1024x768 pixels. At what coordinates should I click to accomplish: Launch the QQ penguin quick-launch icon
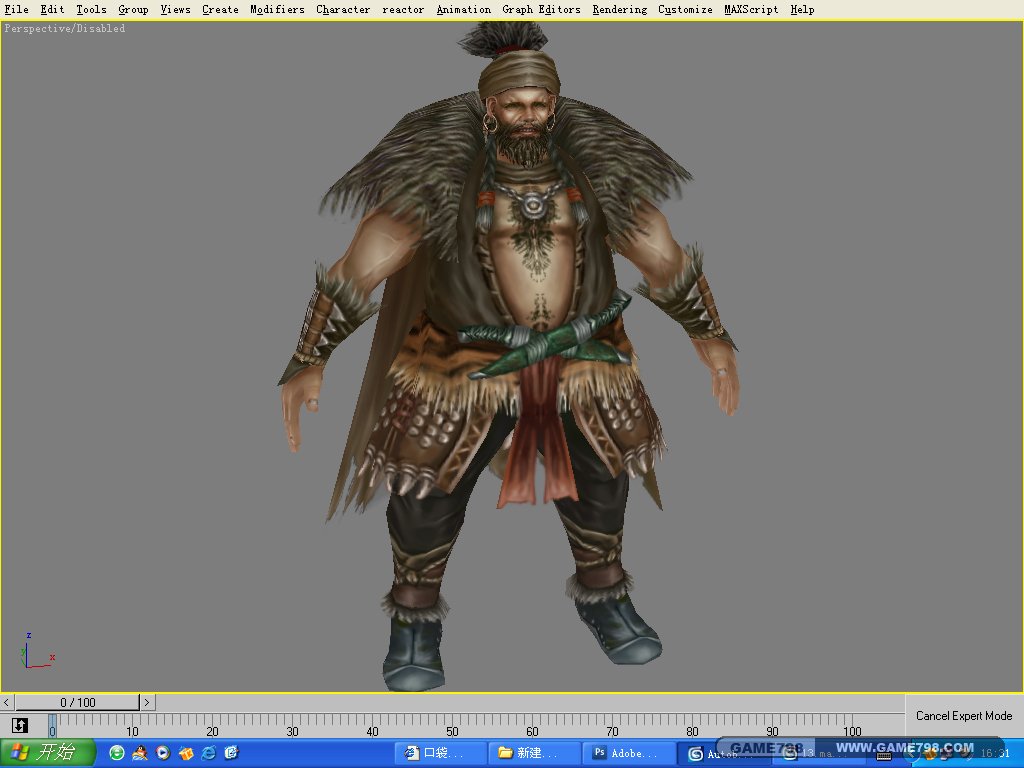pyautogui.click(x=140, y=753)
